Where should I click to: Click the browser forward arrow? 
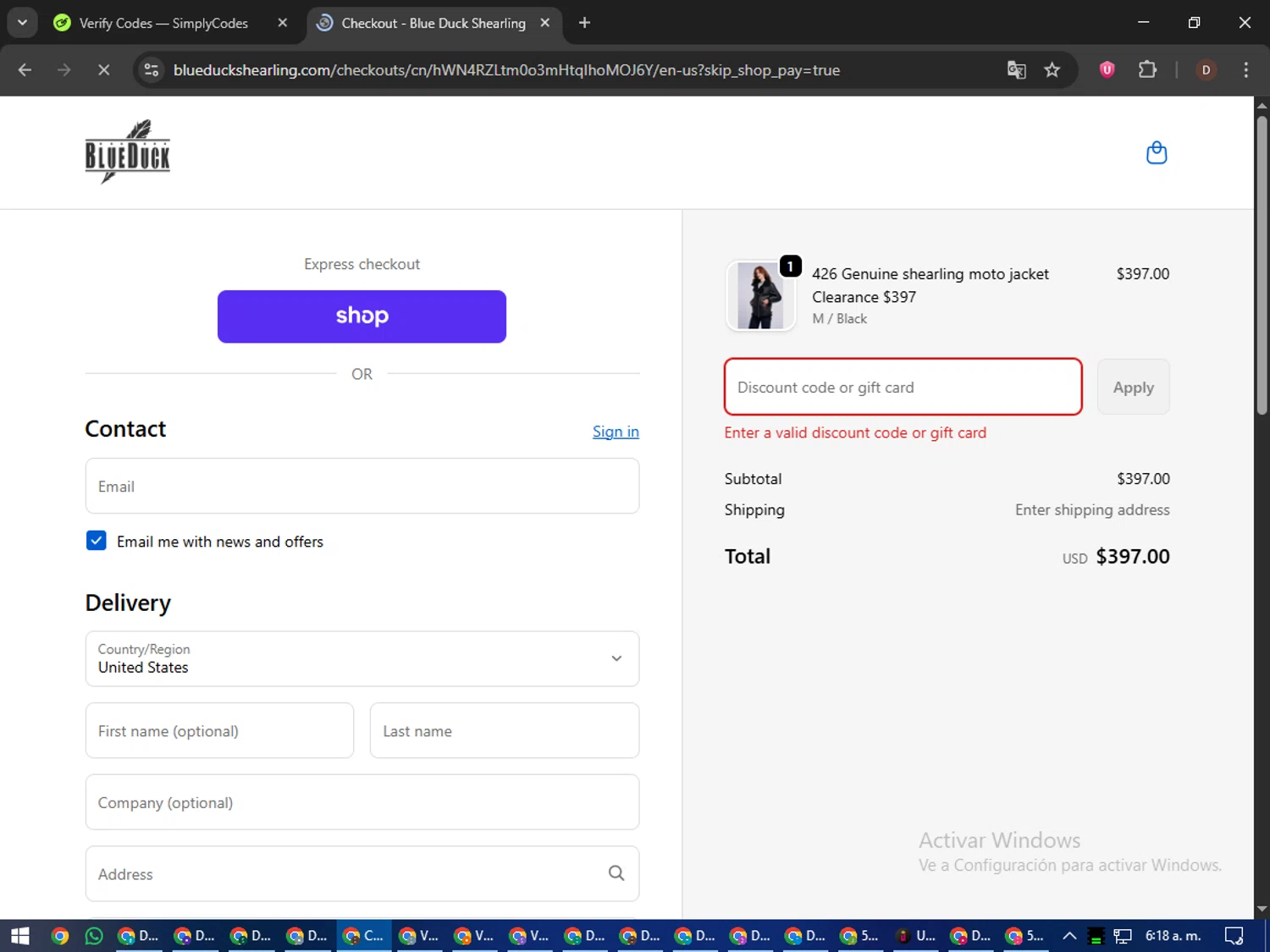click(x=64, y=70)
